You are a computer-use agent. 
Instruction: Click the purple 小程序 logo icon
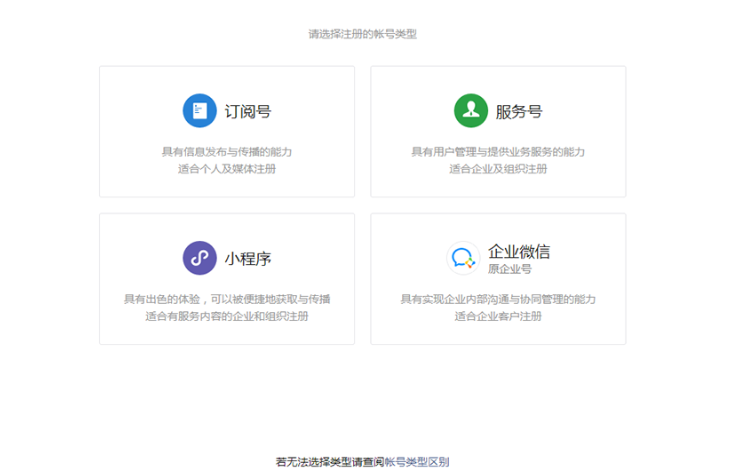click(199, 258)
